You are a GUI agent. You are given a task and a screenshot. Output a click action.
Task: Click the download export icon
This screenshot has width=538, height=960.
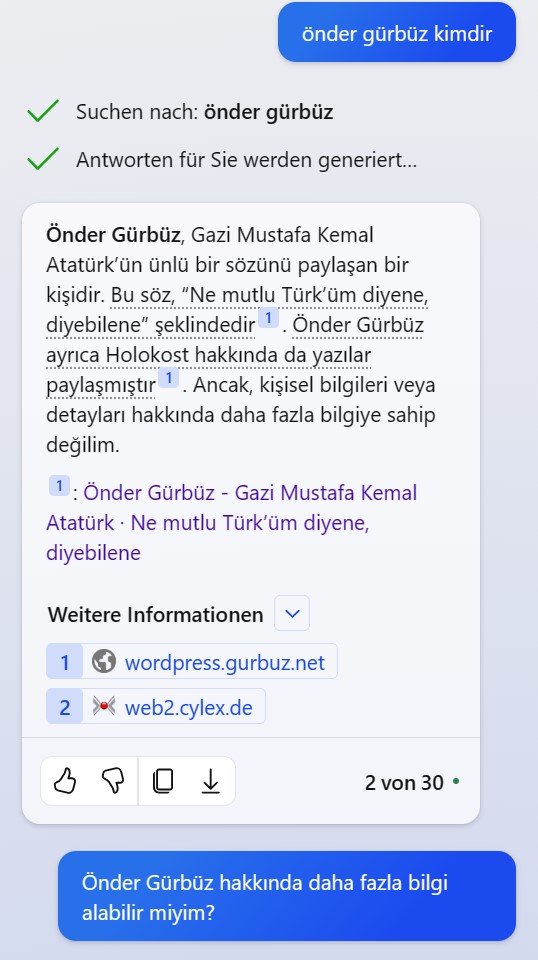pyautogui.click(x=211, y=781)
